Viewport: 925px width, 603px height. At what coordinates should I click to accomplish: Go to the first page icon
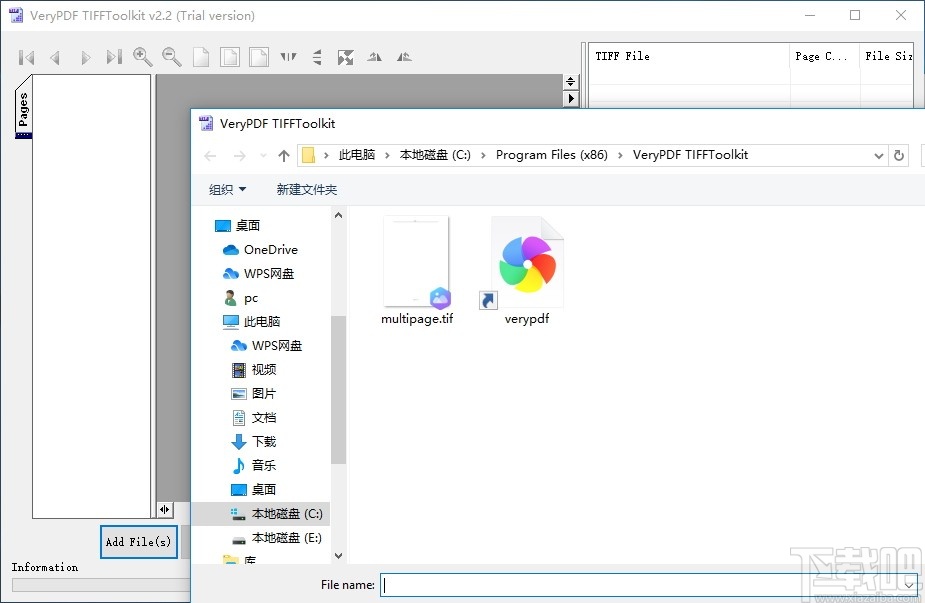tap(26, 57)
